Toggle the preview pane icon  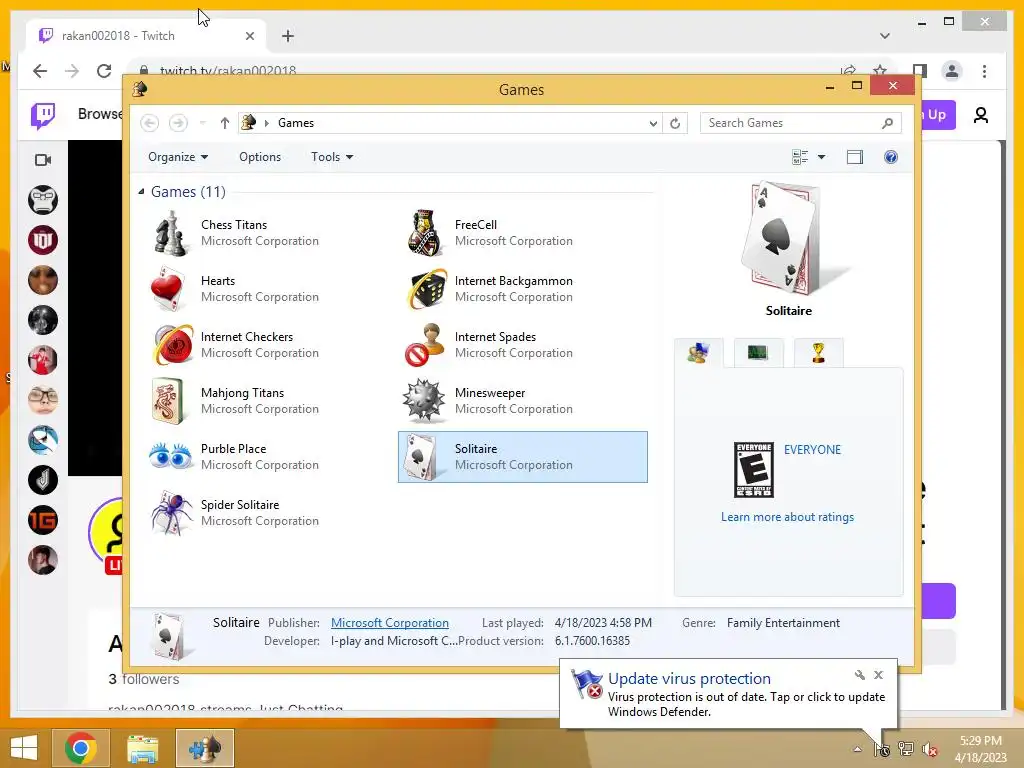point(855,157)
